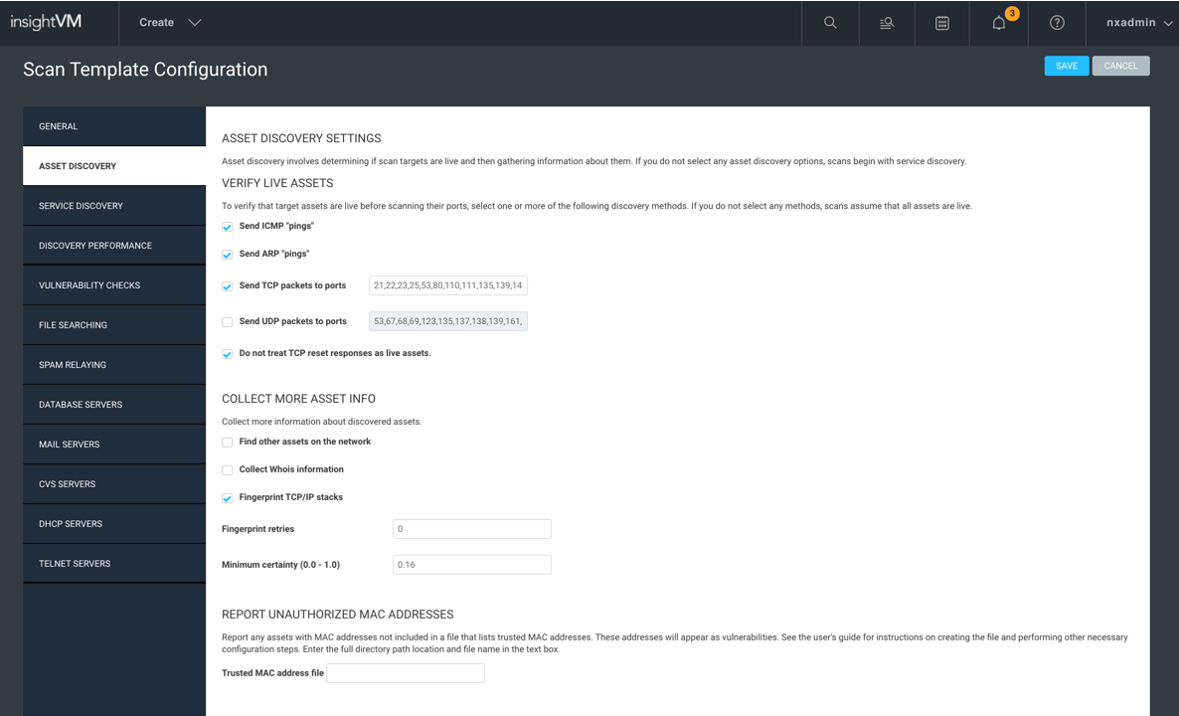
Task: Click the Save button
Action: (x=1066, y=66)
